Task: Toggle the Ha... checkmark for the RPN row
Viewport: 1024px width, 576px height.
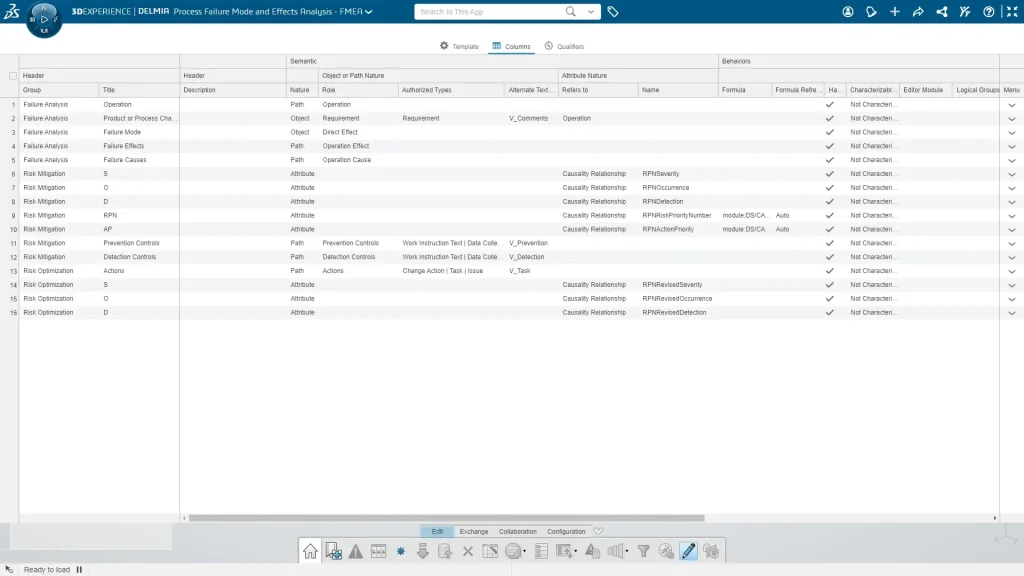Action: pos(829,216)
